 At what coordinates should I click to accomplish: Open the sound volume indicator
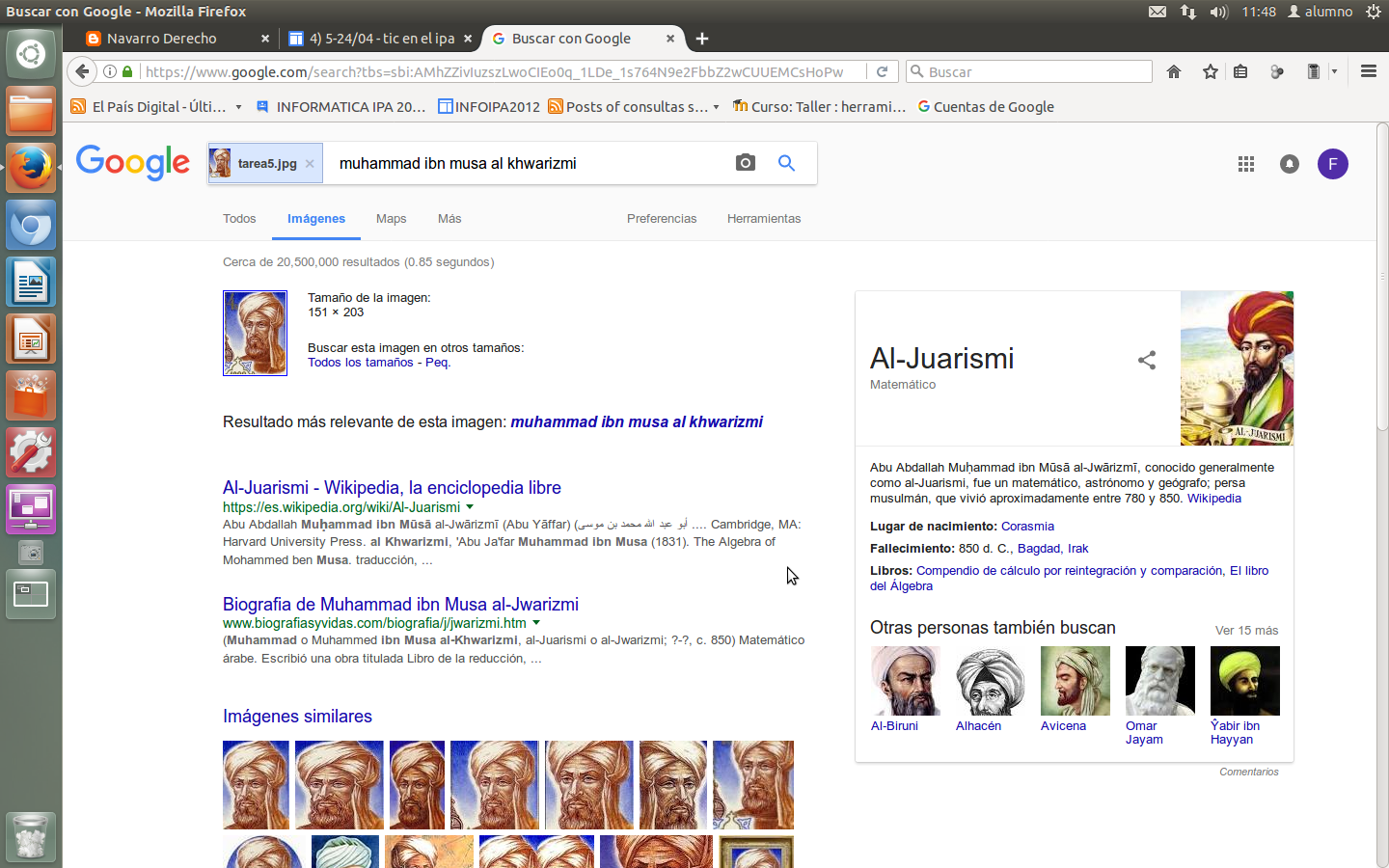1219,12
